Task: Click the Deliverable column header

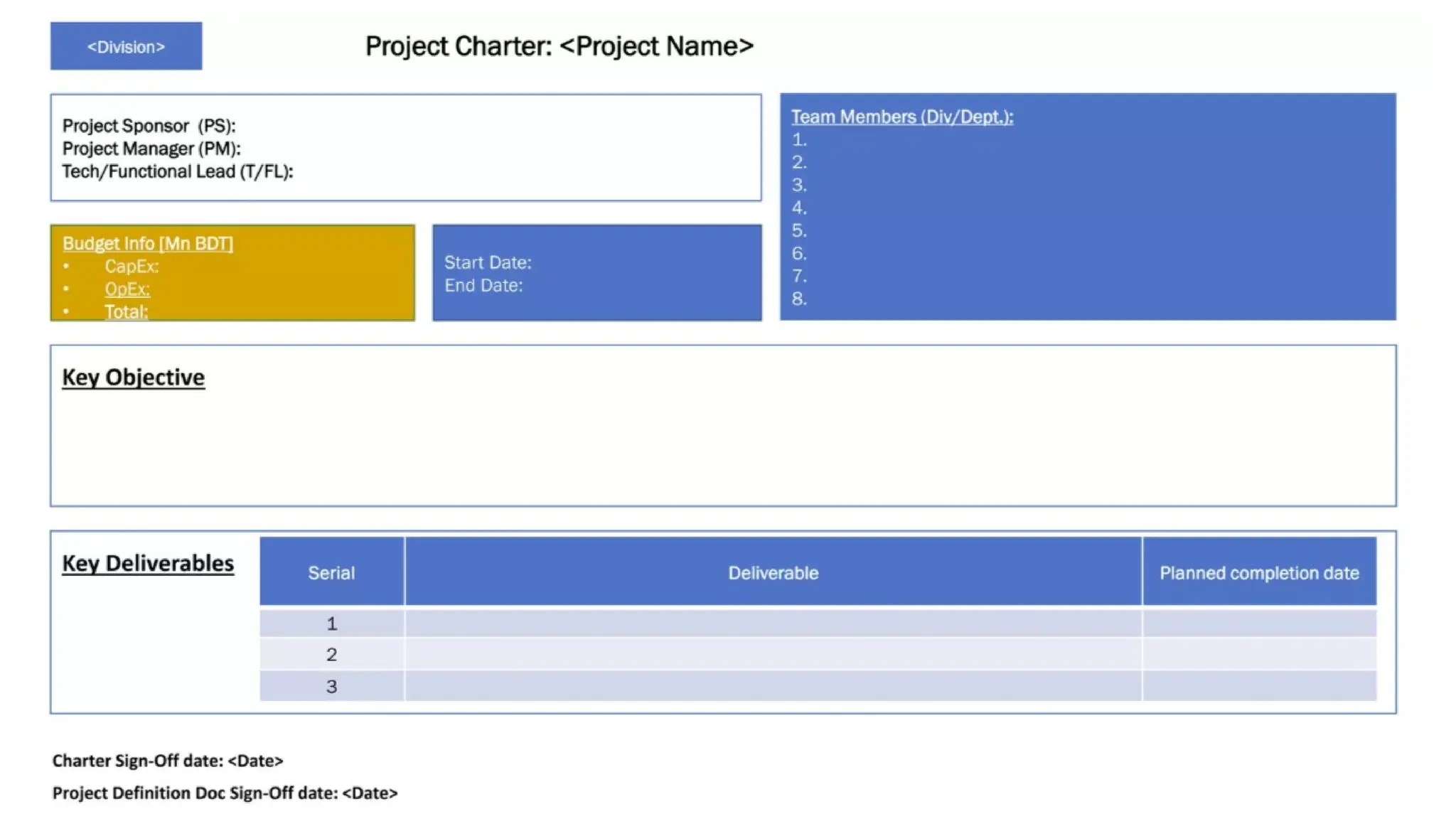Action: (x=773, y=572)
